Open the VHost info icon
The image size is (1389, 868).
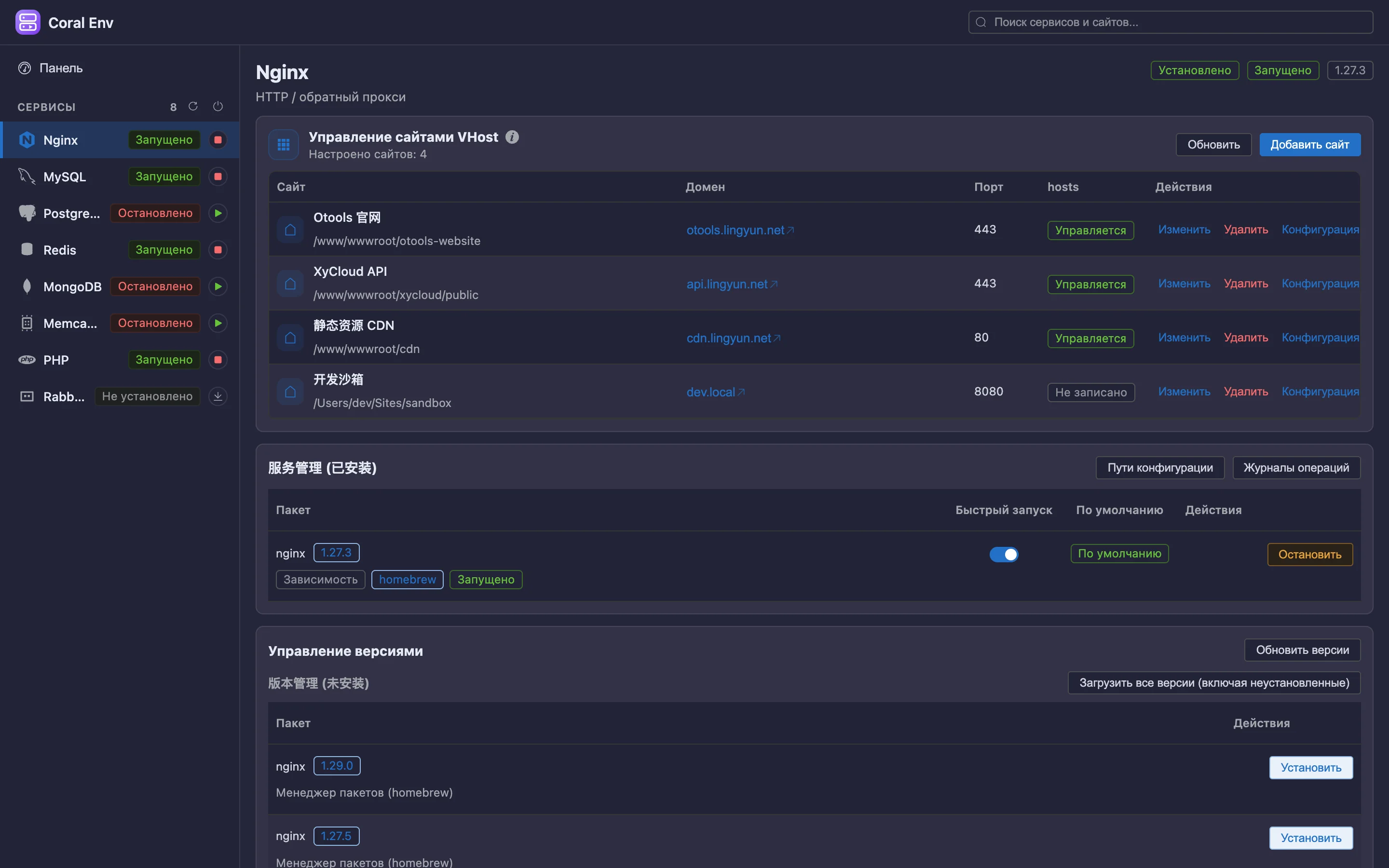coord(512,137)
